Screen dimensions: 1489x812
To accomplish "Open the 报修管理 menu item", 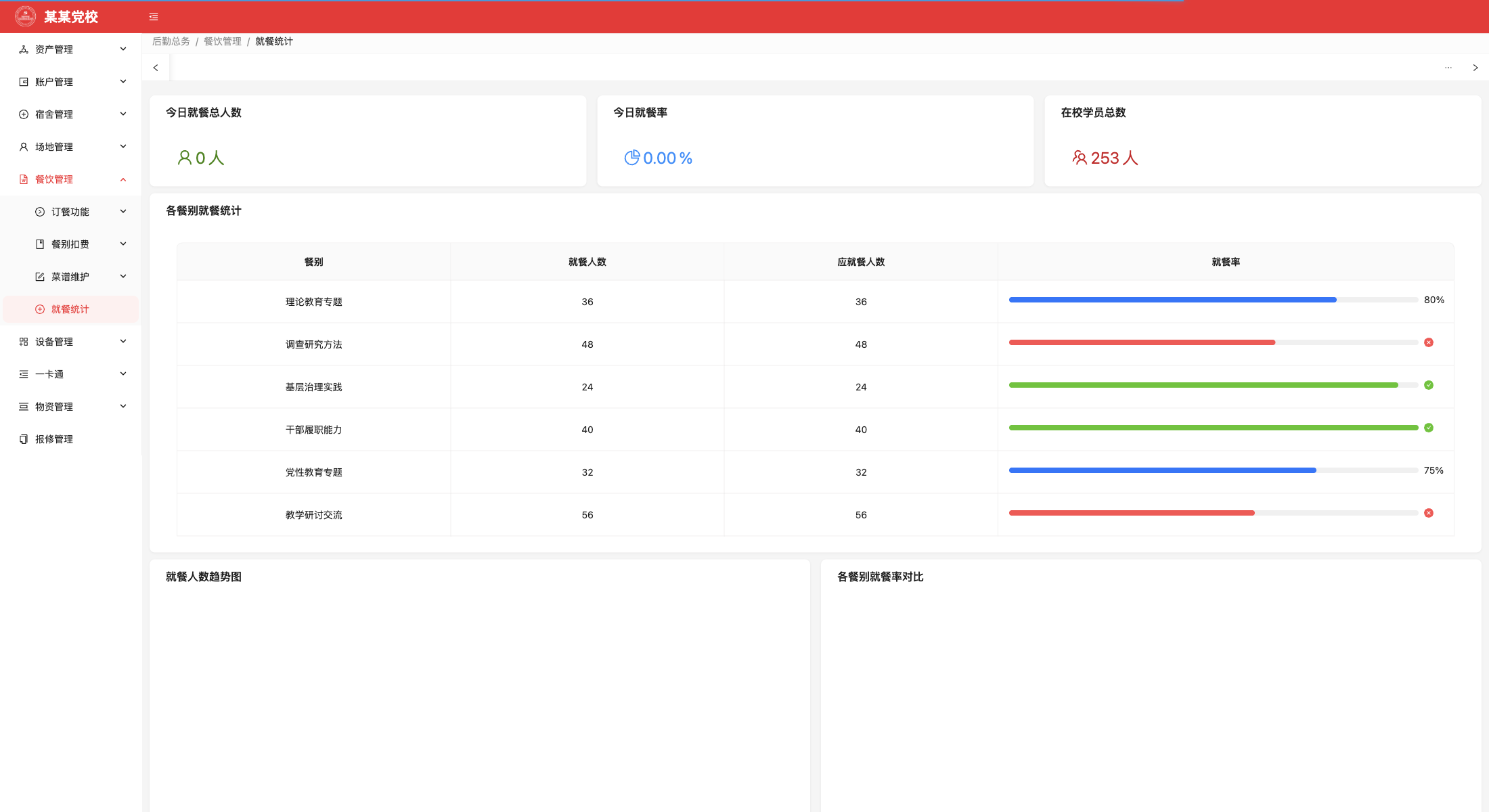I will point(71,439).
